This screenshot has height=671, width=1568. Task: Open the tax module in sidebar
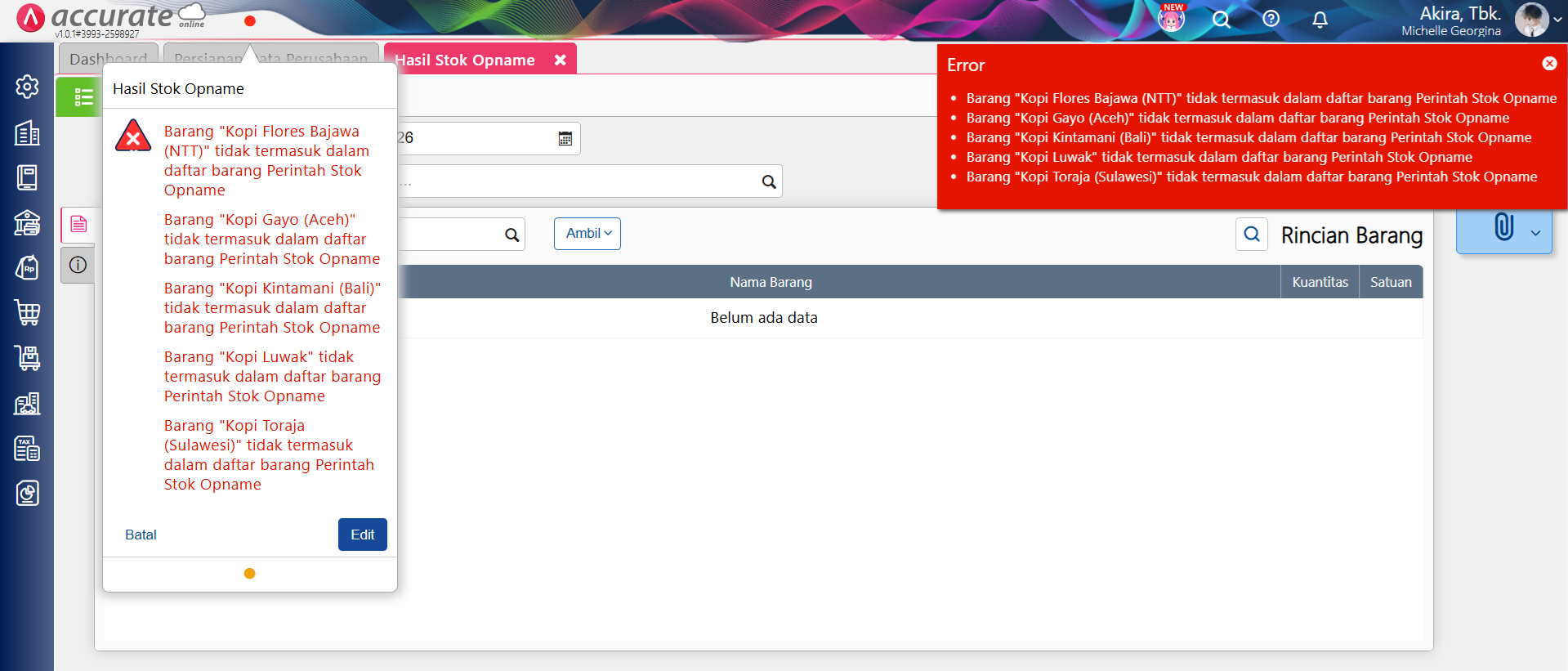pyautogui.click(x=27, y=448)
